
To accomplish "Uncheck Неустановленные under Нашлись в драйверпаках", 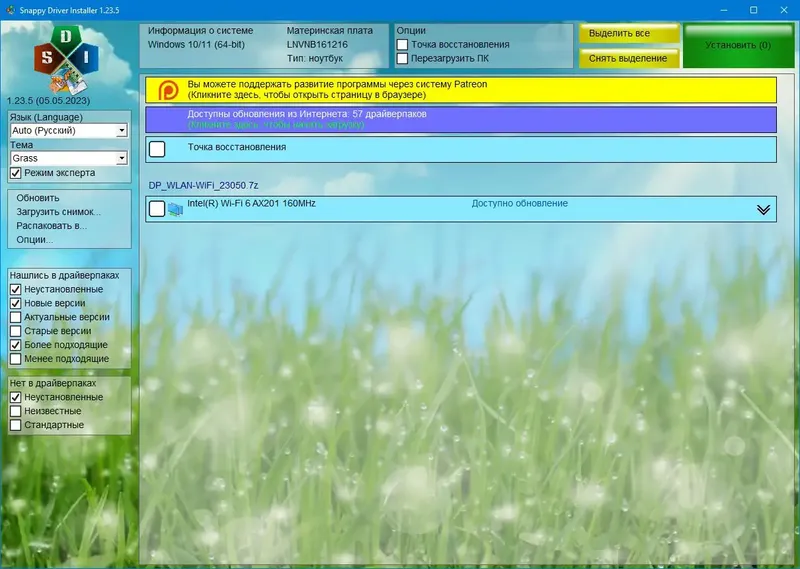I will tap(16, 289).
